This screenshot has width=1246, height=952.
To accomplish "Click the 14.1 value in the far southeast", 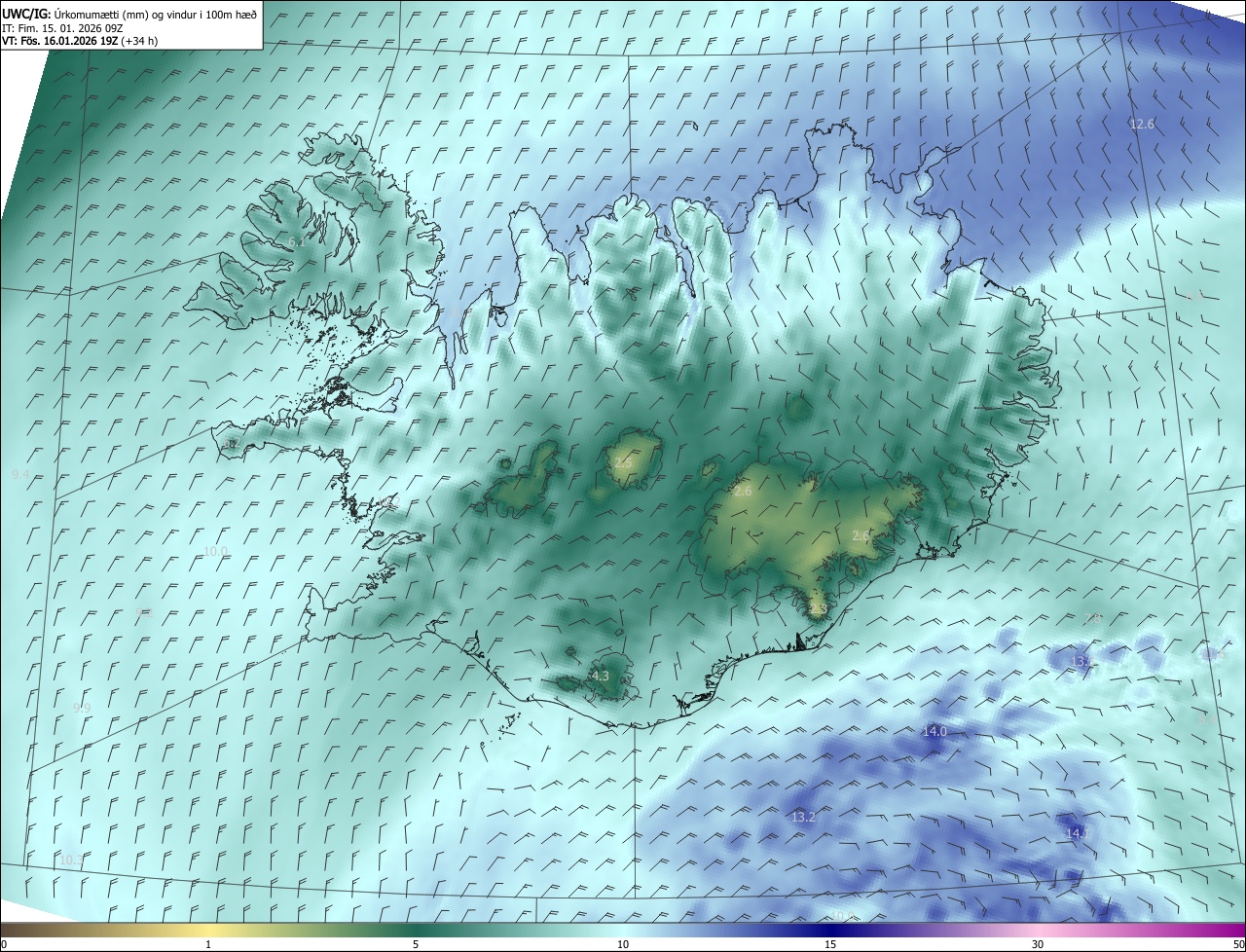I will (1076, 833).
